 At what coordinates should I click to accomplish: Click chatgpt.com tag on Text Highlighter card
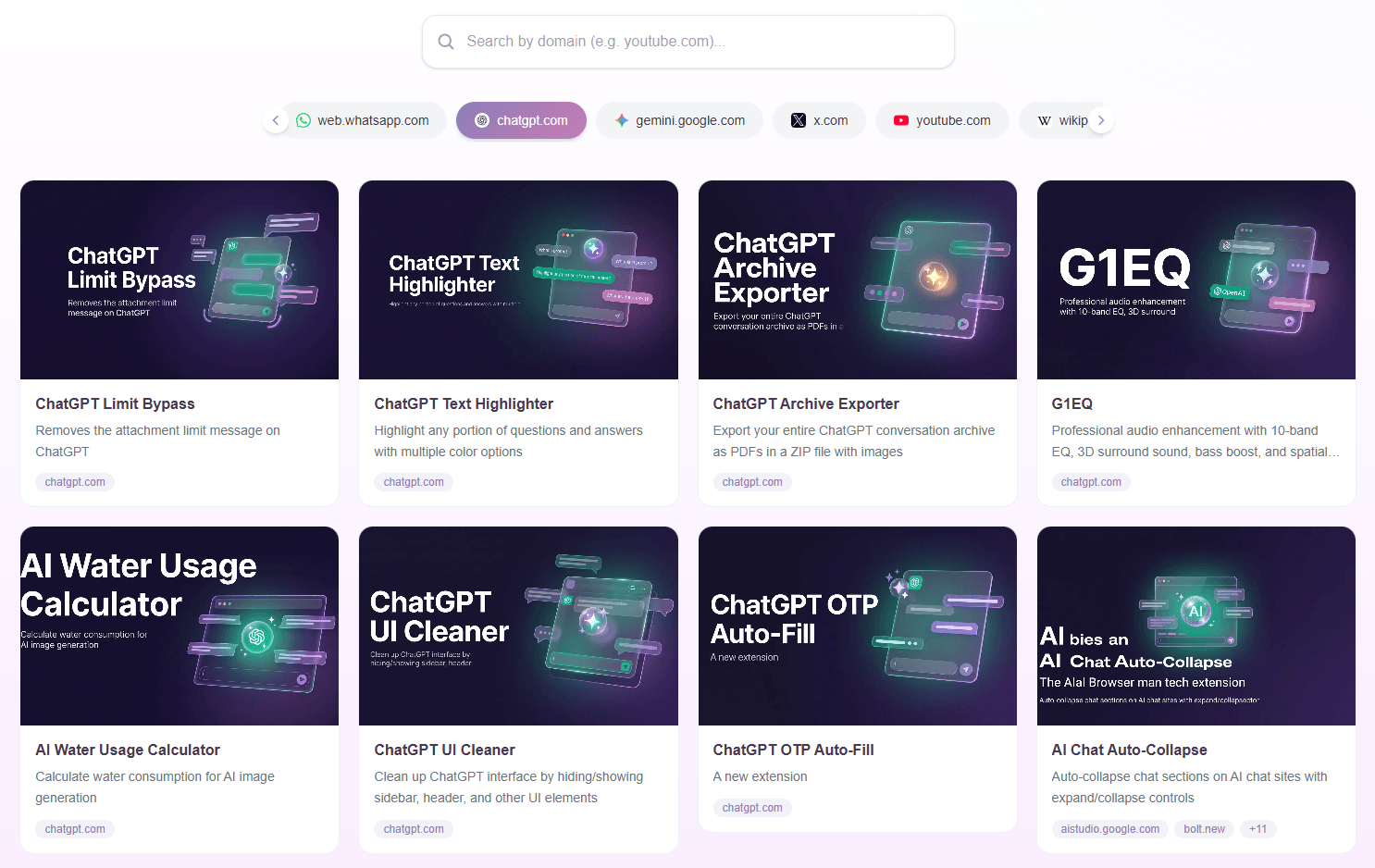point(414,482)
